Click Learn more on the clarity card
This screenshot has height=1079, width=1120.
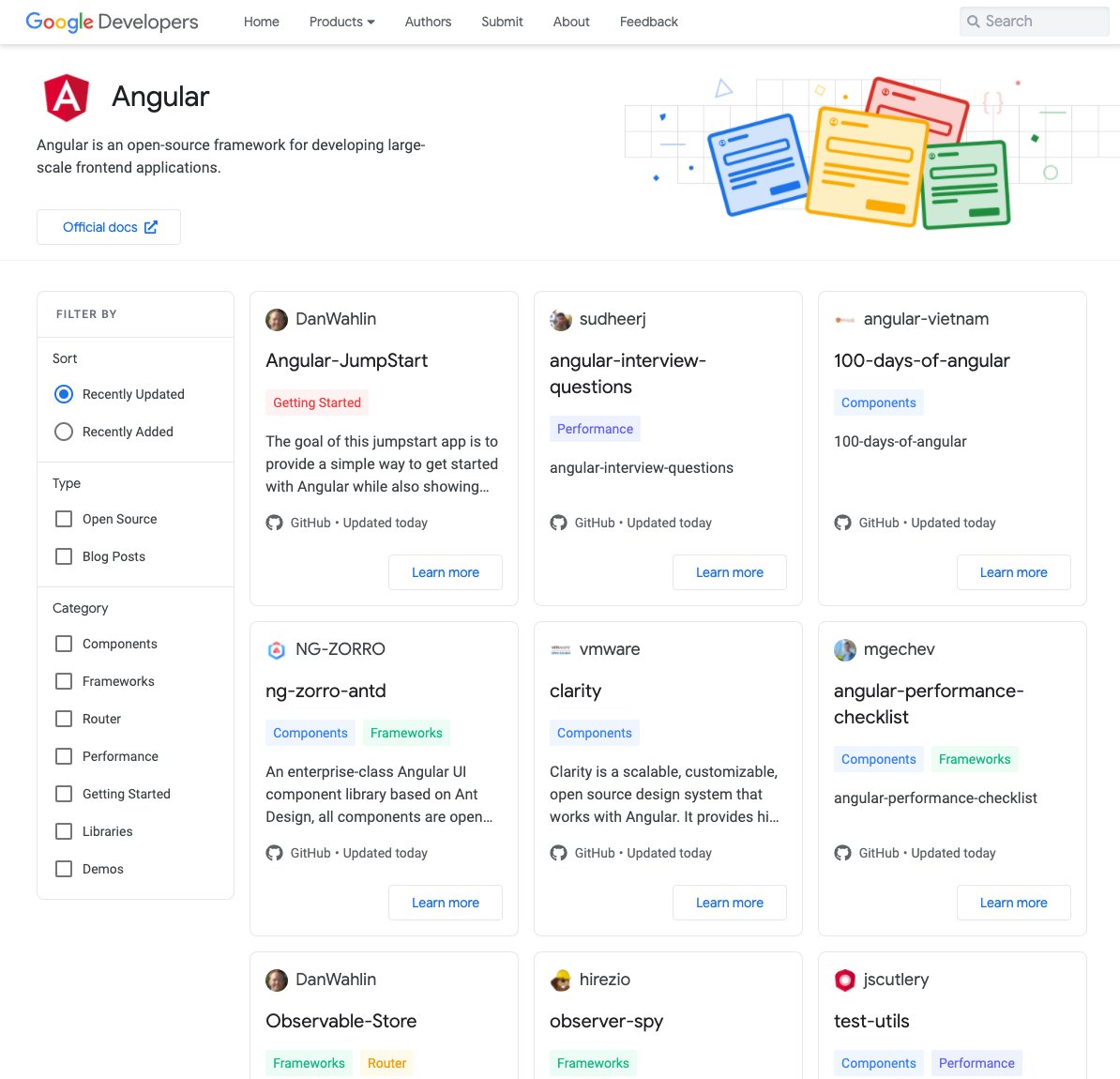tap(730, 902)
